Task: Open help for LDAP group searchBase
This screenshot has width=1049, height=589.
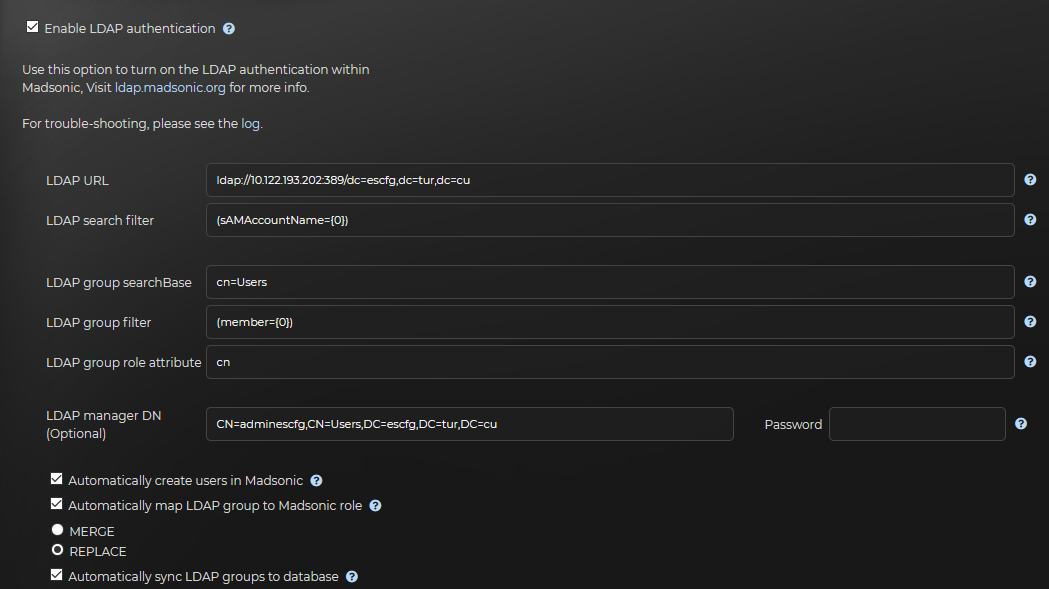Action: coord(1030,282)
